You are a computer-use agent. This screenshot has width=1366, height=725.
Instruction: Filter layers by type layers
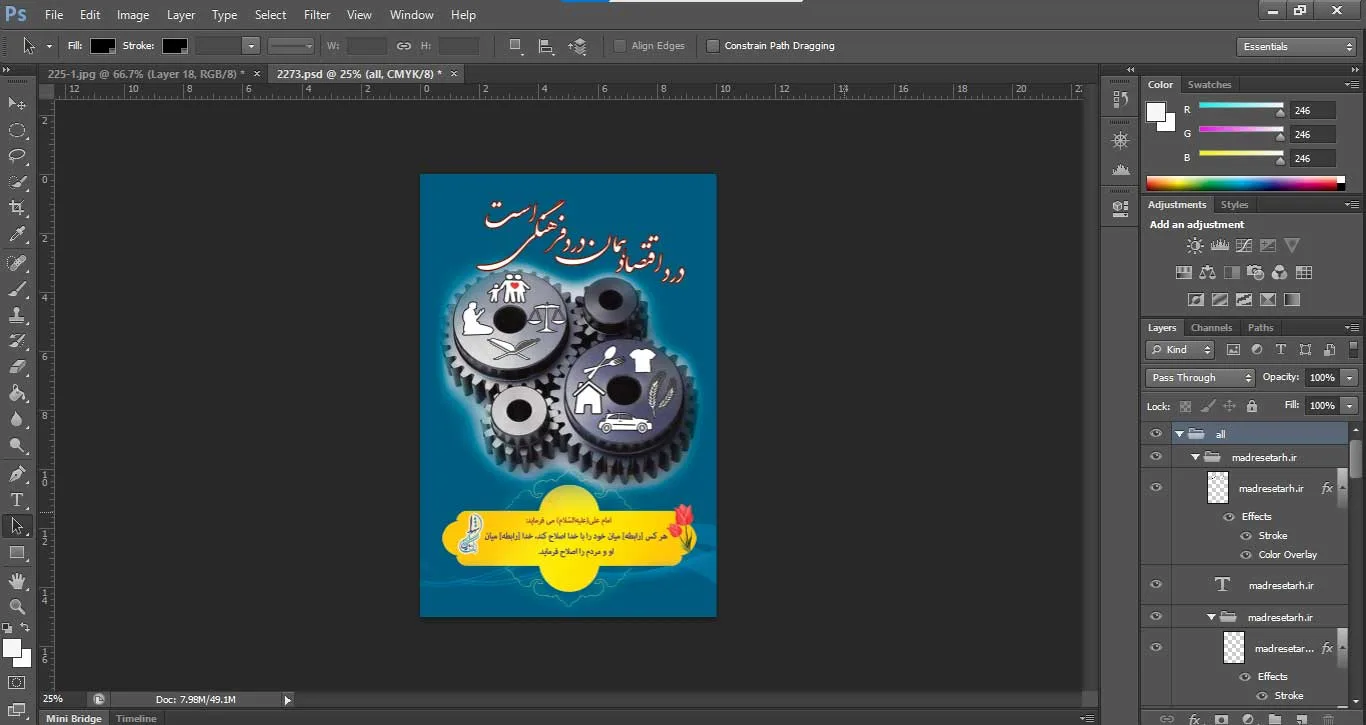1280,350
